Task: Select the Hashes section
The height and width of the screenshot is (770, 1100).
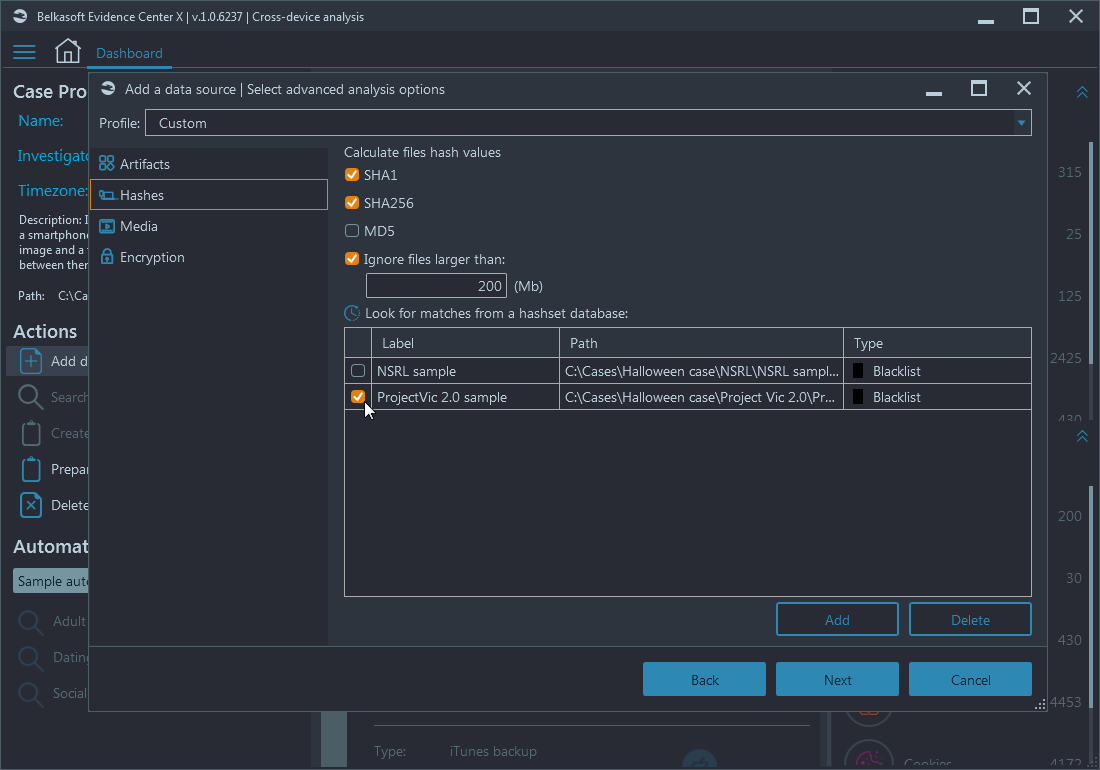Action: click(209, 195)
